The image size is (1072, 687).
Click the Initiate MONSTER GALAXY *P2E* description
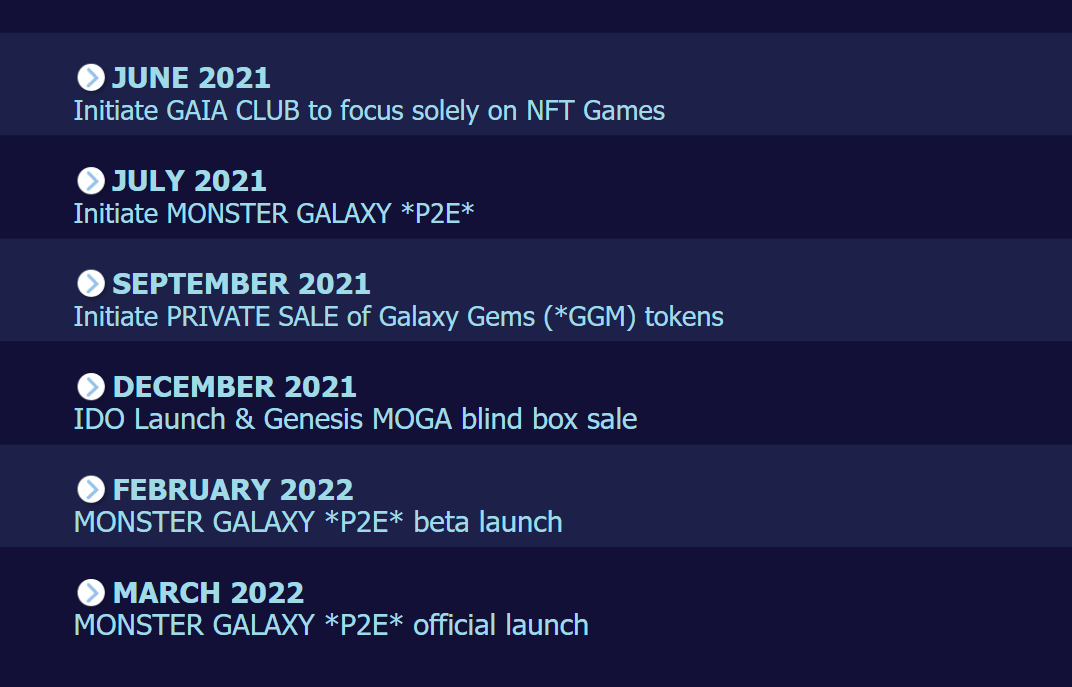[x=273, y=213]
